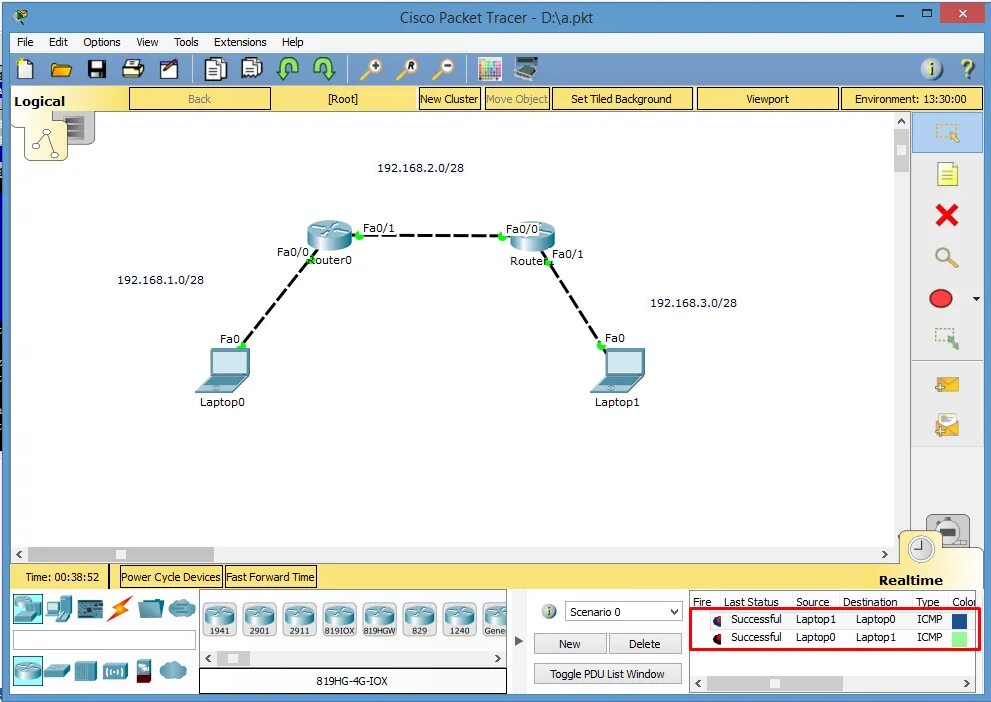Open the File menu
Screen dimensions: 991x702
pyautogui.click(x=25, y=42)
